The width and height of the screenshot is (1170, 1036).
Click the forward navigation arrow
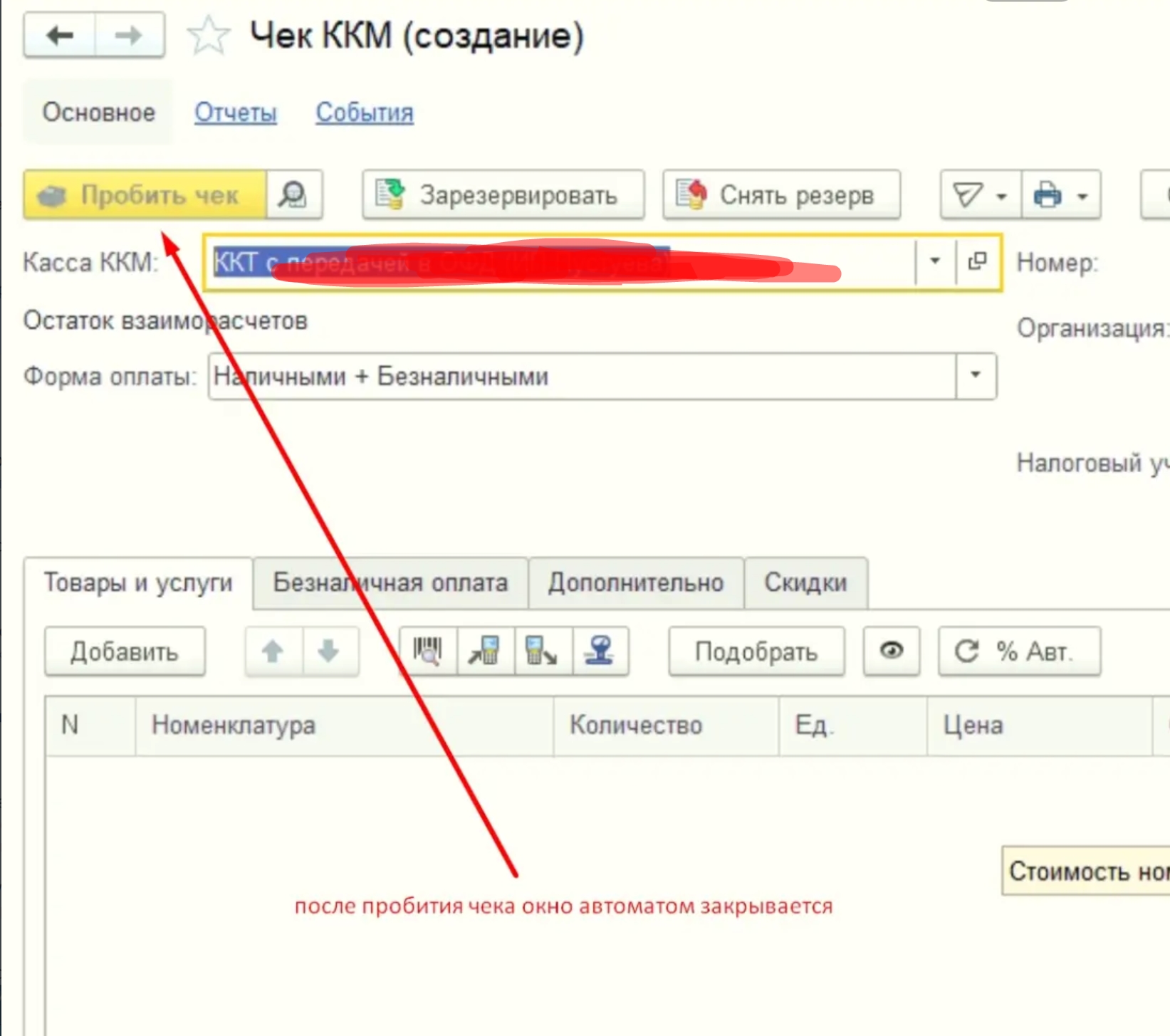pos(129,35)
